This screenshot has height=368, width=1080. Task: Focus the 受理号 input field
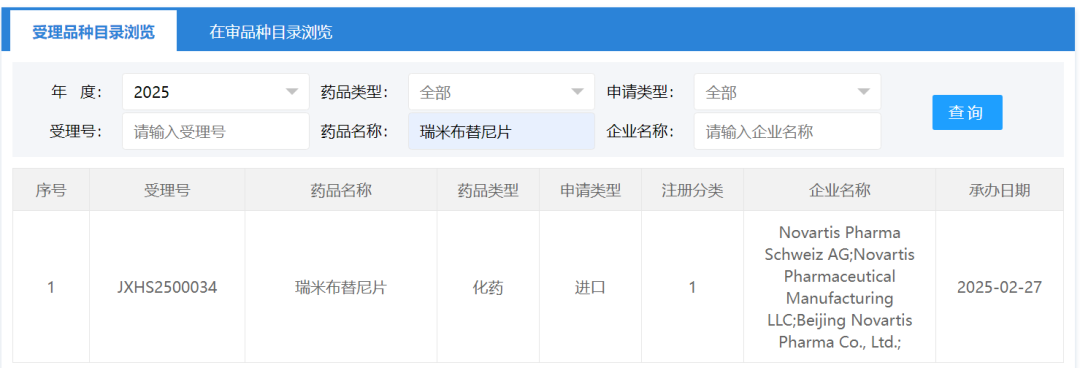(x=216, y=131)
